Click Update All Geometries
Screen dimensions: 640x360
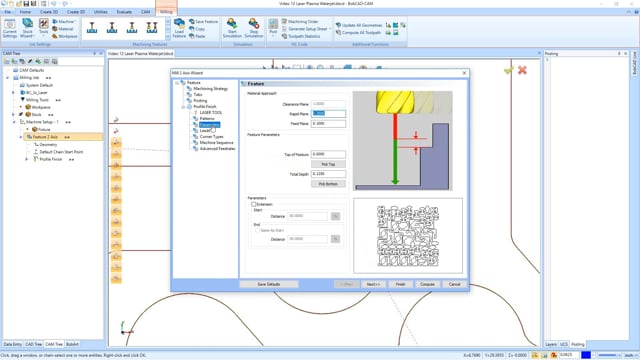(x=359, y=25)
